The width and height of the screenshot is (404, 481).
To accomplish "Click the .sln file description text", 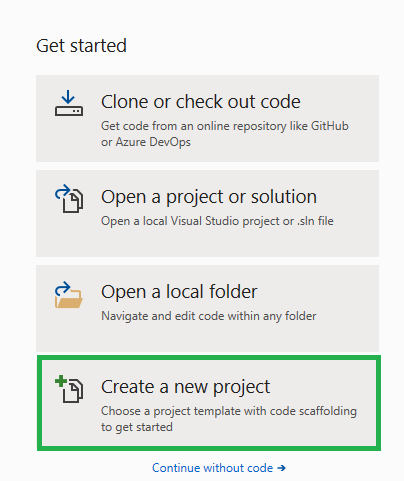I will pos(217,221).
